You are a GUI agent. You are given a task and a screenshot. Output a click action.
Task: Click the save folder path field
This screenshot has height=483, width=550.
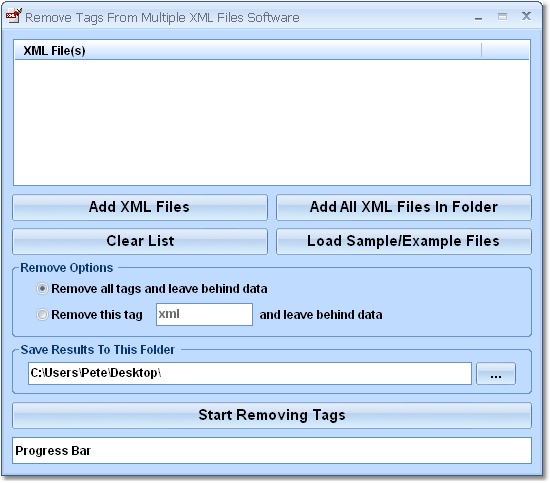coord(249,373)
